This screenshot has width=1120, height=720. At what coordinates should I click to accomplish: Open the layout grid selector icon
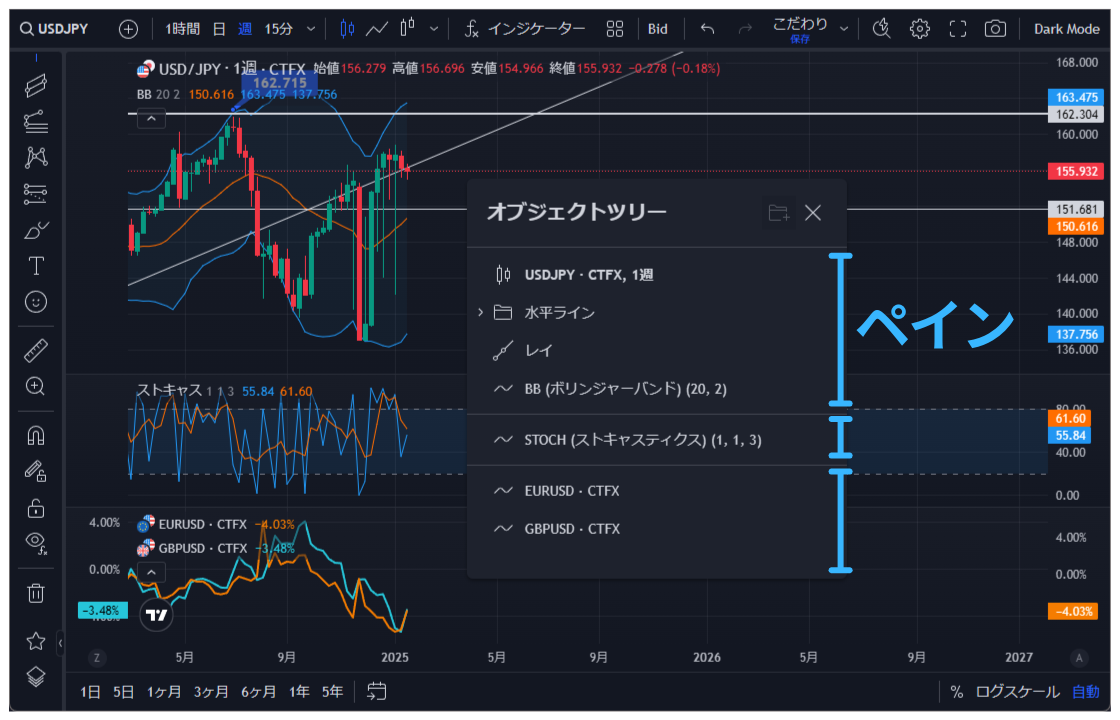pyautogui.click(x=614, y=29)
